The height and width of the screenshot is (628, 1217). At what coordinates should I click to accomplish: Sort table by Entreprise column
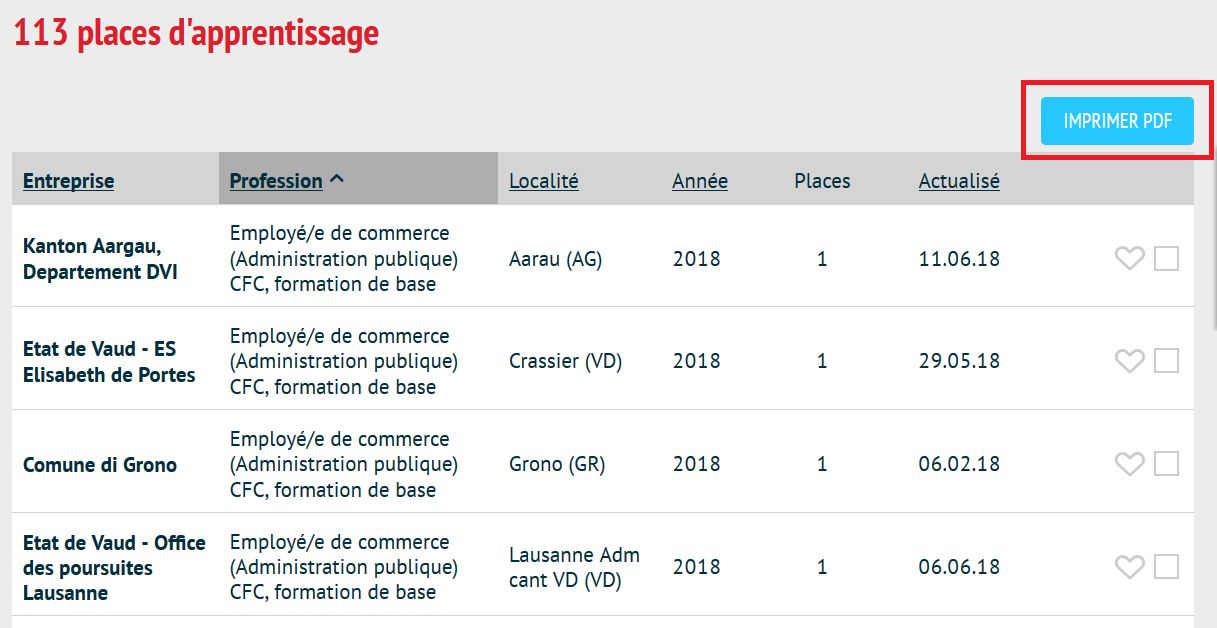[69, 181]
